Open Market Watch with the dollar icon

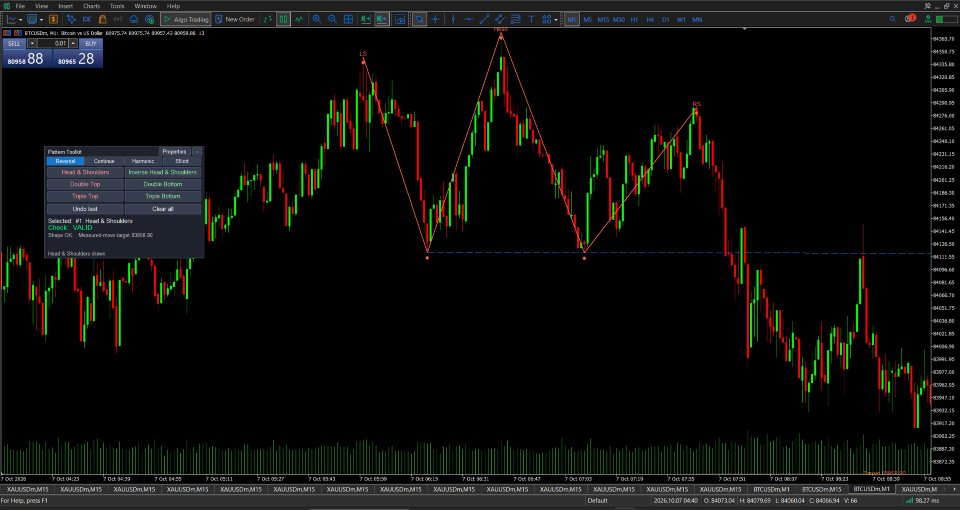click(53, 20)
